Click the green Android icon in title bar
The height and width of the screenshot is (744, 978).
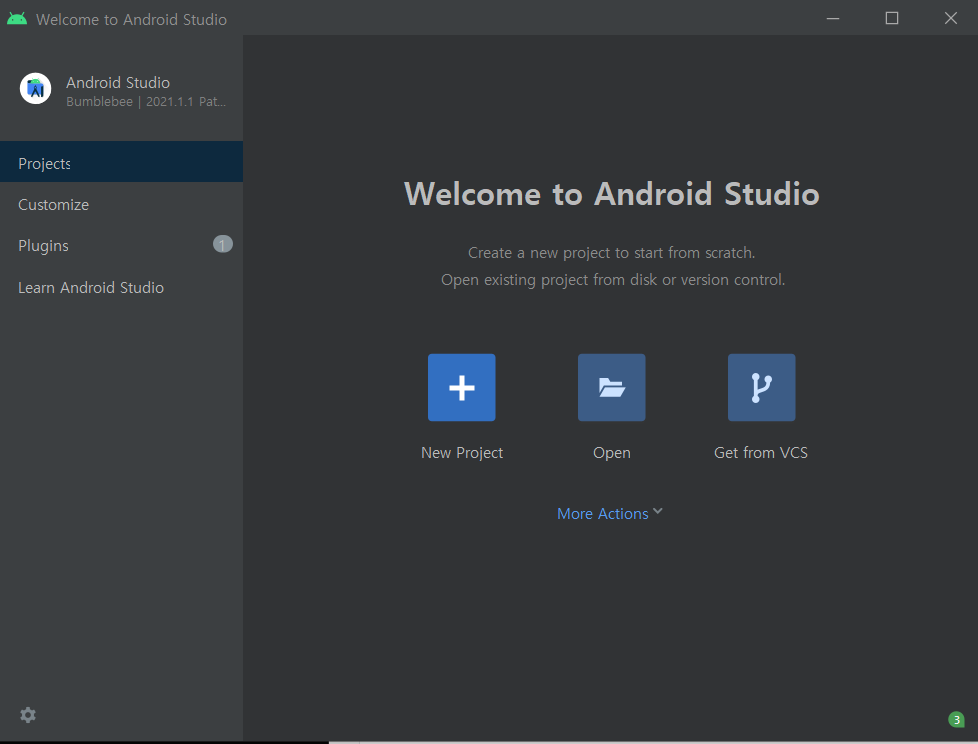click(17, 19)
